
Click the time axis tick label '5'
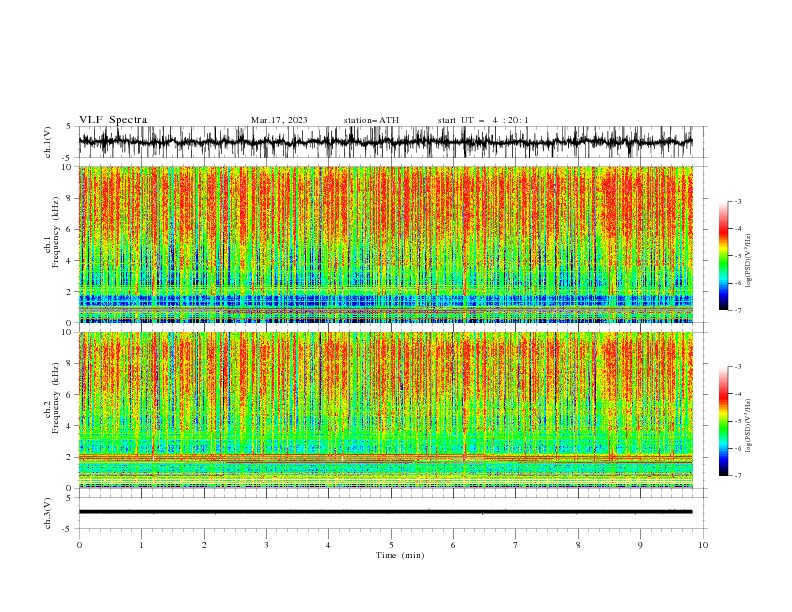click(391, 545)
